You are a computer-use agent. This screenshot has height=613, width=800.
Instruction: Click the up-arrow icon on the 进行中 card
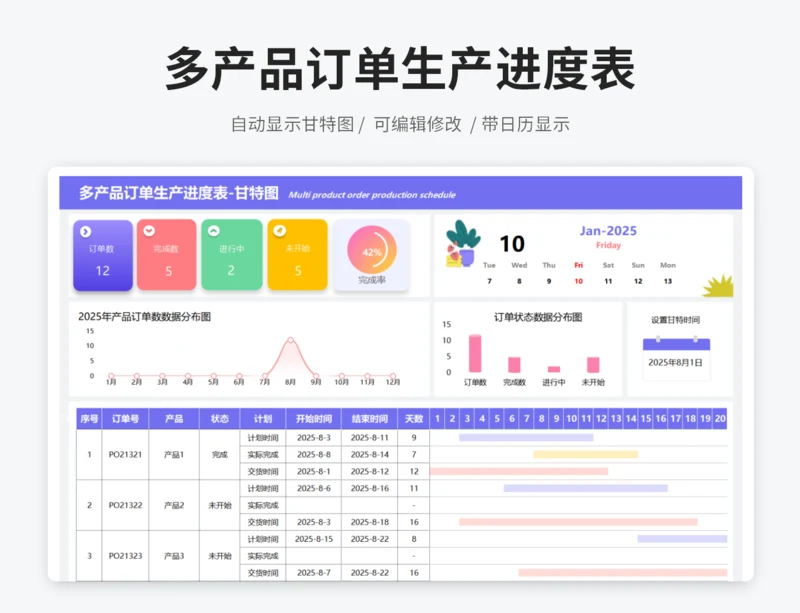click(214, 231)
